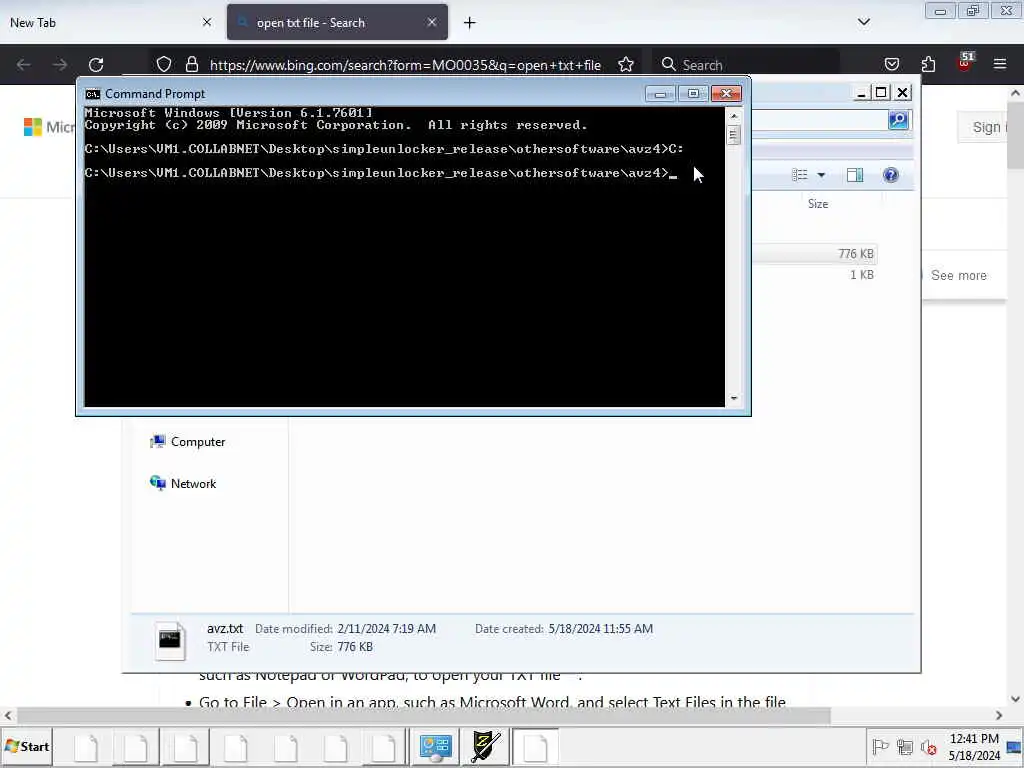
Task: Click the avz.txt file icon in details pane
Action: pyautogui.click(x=170, y=641)
